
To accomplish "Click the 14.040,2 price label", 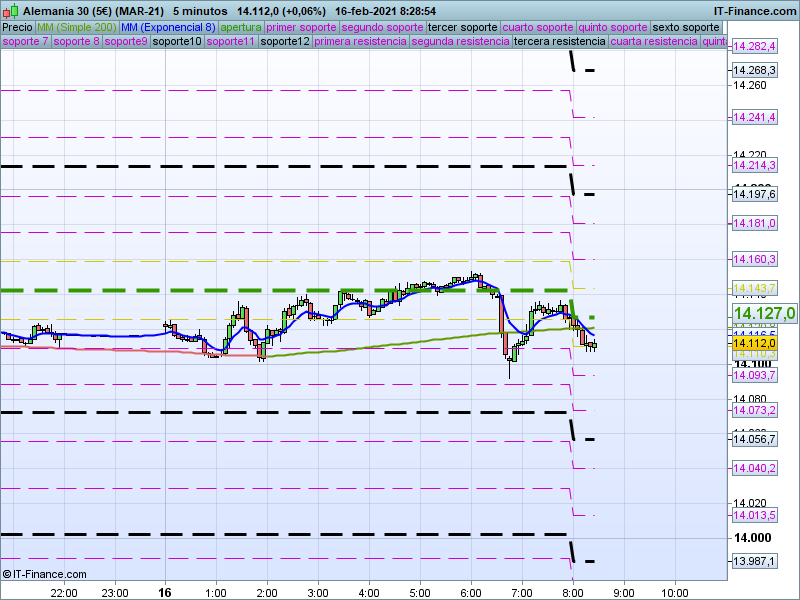I will pyautogui.click(x=754, y=468).
